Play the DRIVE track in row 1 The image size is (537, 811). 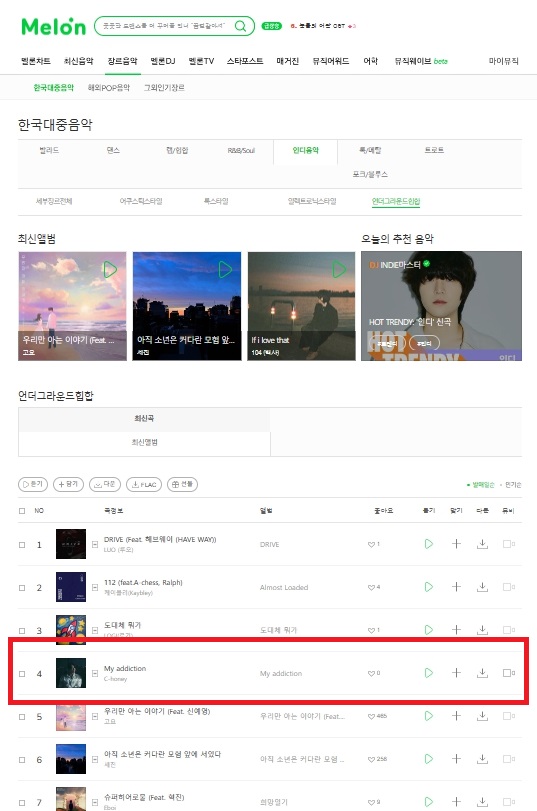point(428,544)
